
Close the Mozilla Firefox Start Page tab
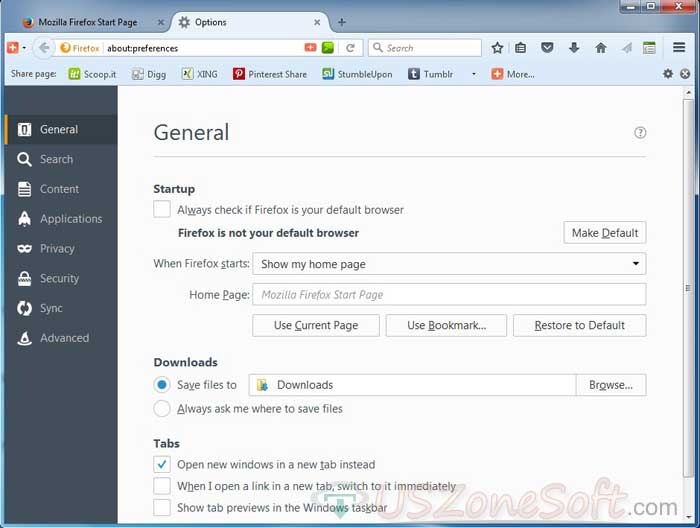click(161, 22)
